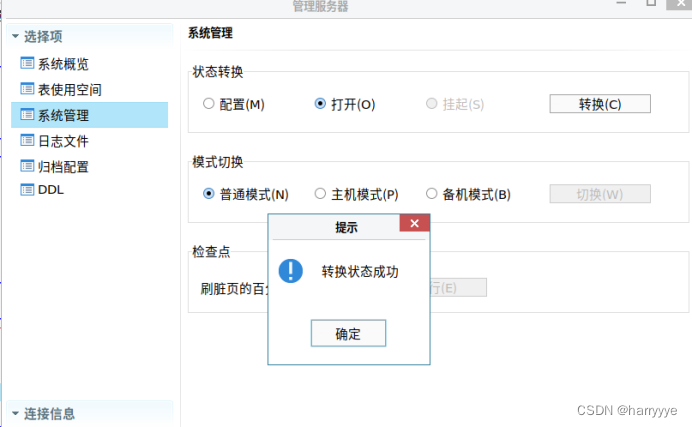Click the 切换(W) button
692x427 pixels.
(x=600, y=194)
